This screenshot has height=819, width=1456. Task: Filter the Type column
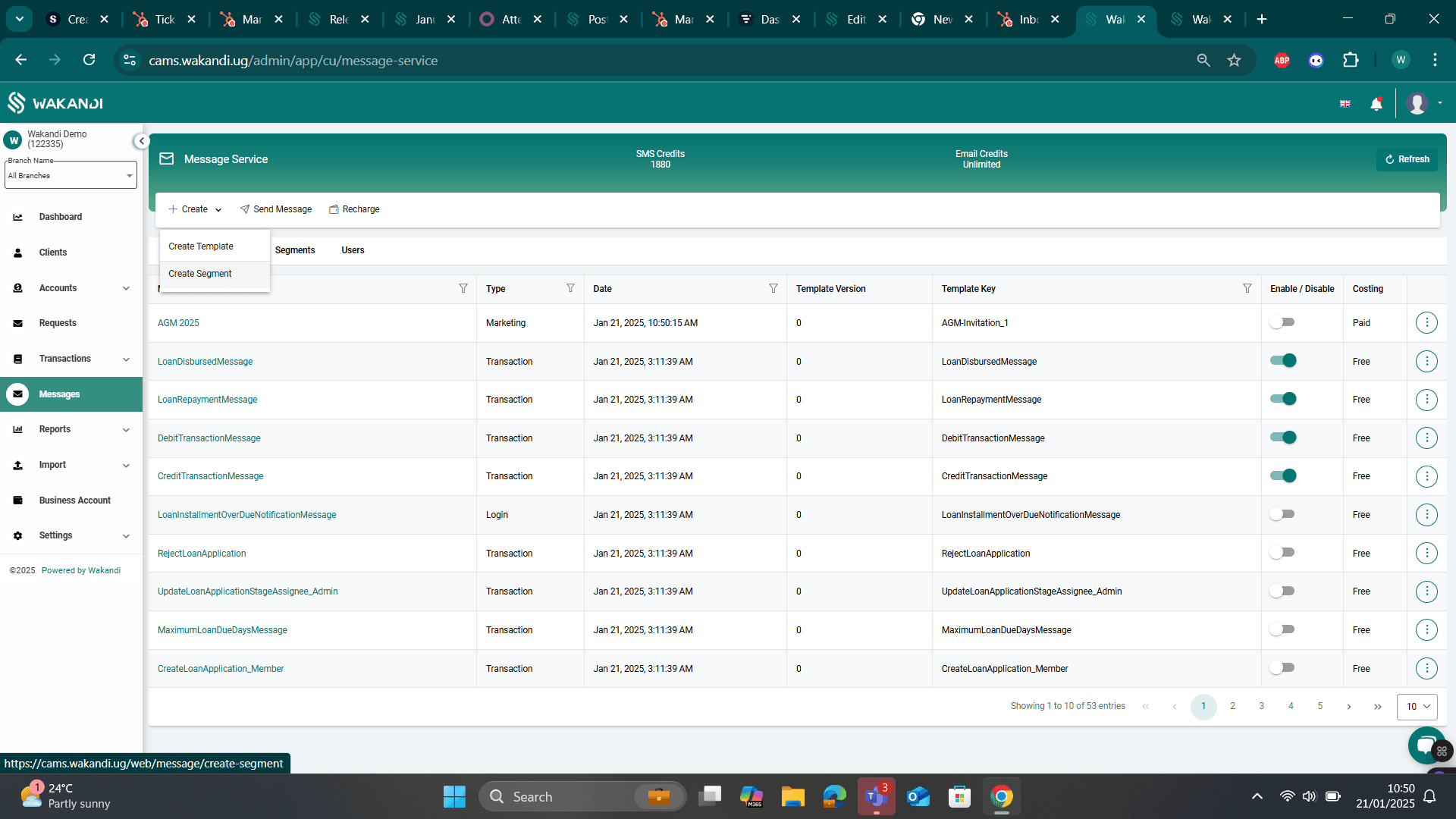pyautogui.click(x=570, y=288)
